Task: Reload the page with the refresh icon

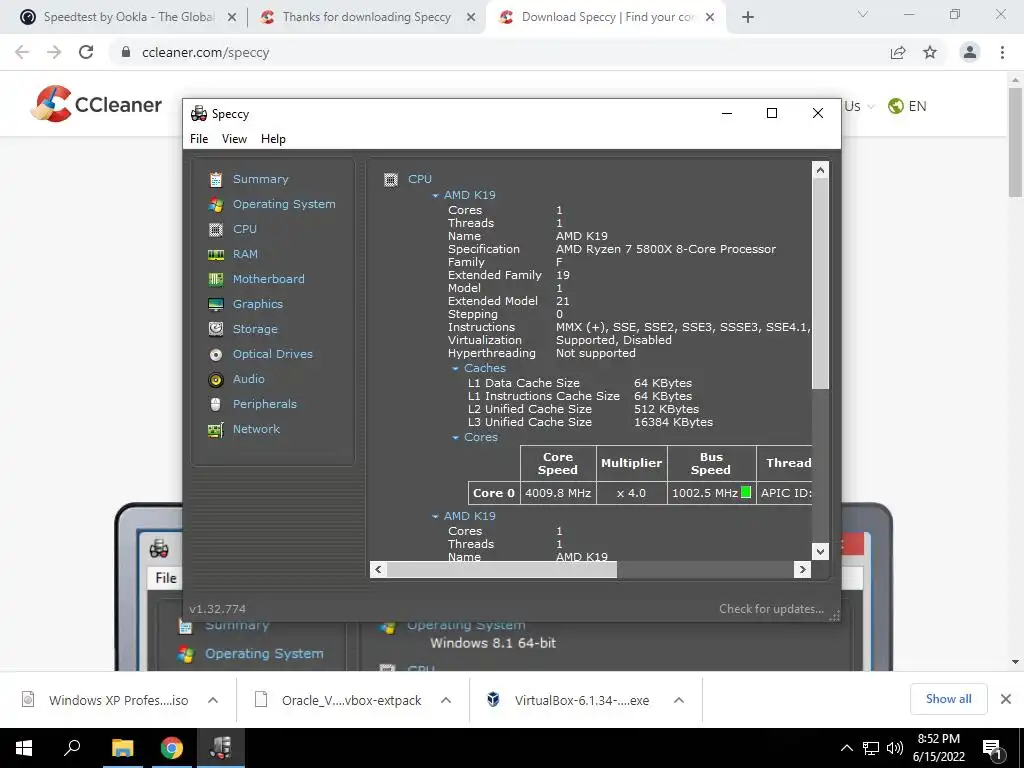Action: (x=86, y=52)
